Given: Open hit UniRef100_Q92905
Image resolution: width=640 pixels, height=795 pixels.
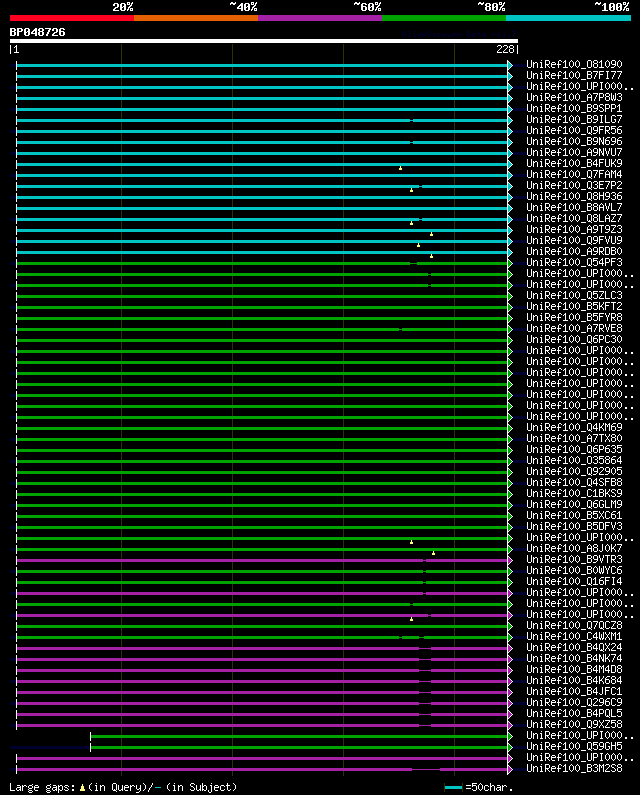Looking at the screenshot, I should (574, 472).
